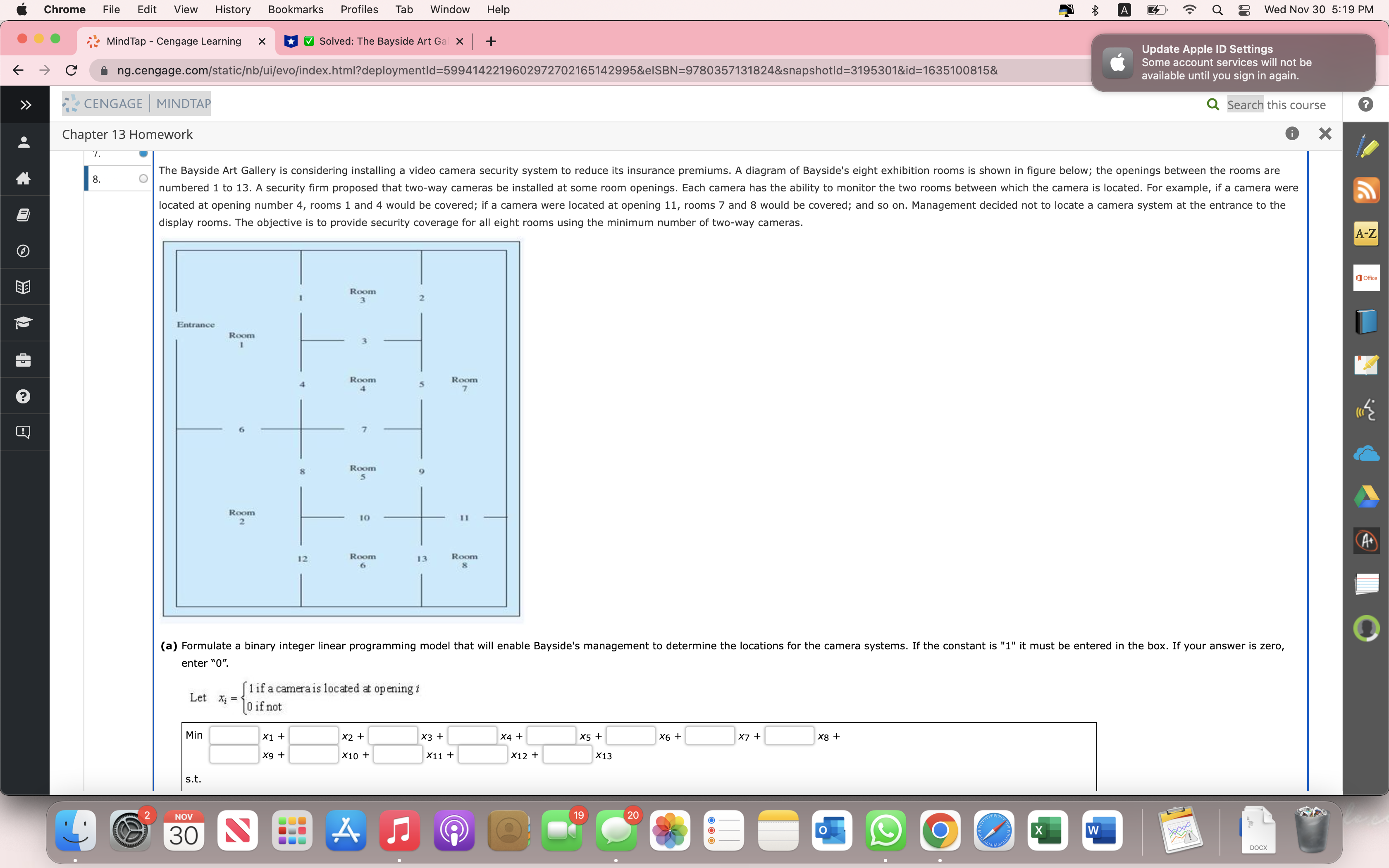Open the briefcase careers icon in left sidebar
1389x868 pixels.
coord(24,360)
